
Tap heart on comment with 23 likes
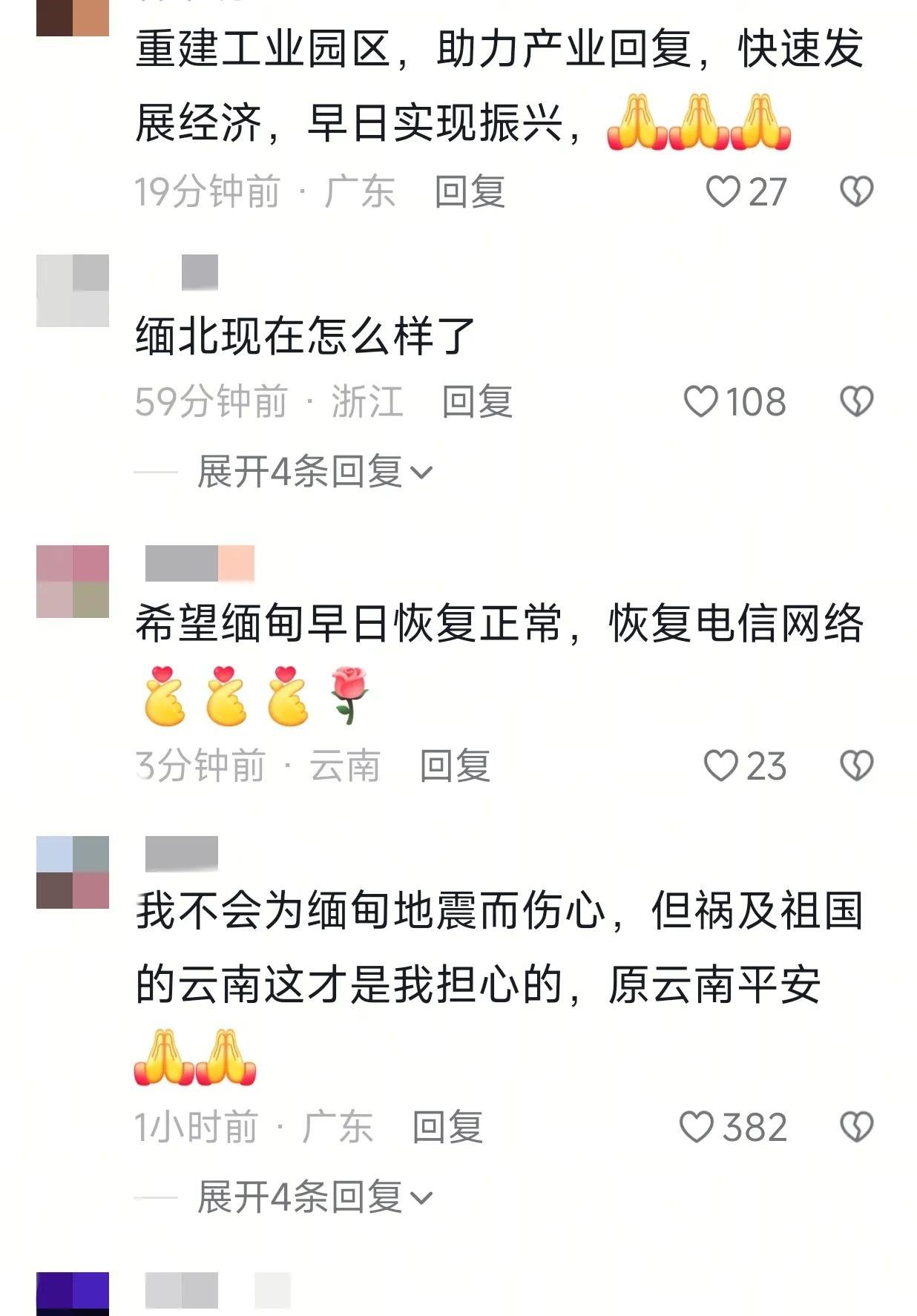pyautogui.click(x=720, y=766)
